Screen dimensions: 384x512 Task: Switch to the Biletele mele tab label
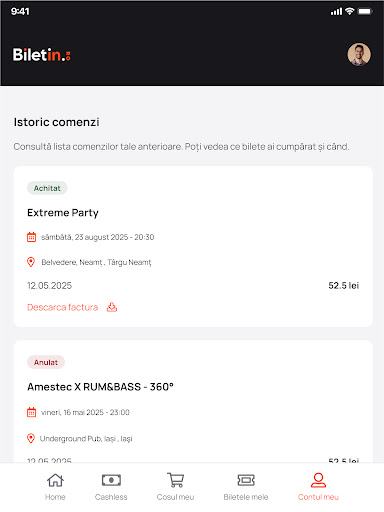(x=246, y=497)
